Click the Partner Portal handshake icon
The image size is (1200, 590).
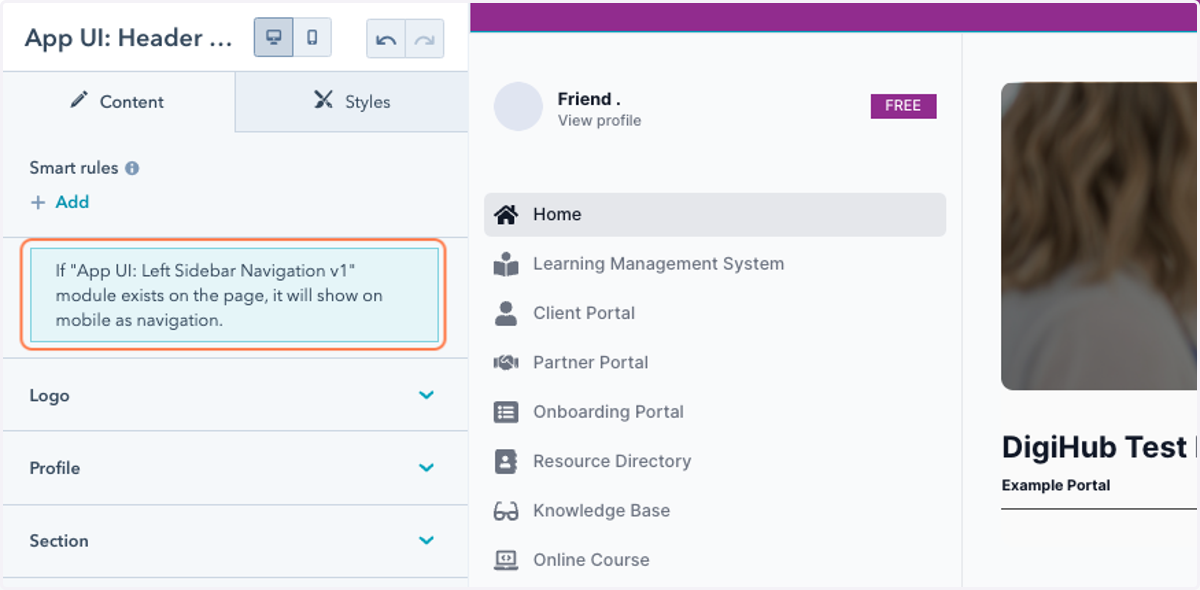click(506, 362)
